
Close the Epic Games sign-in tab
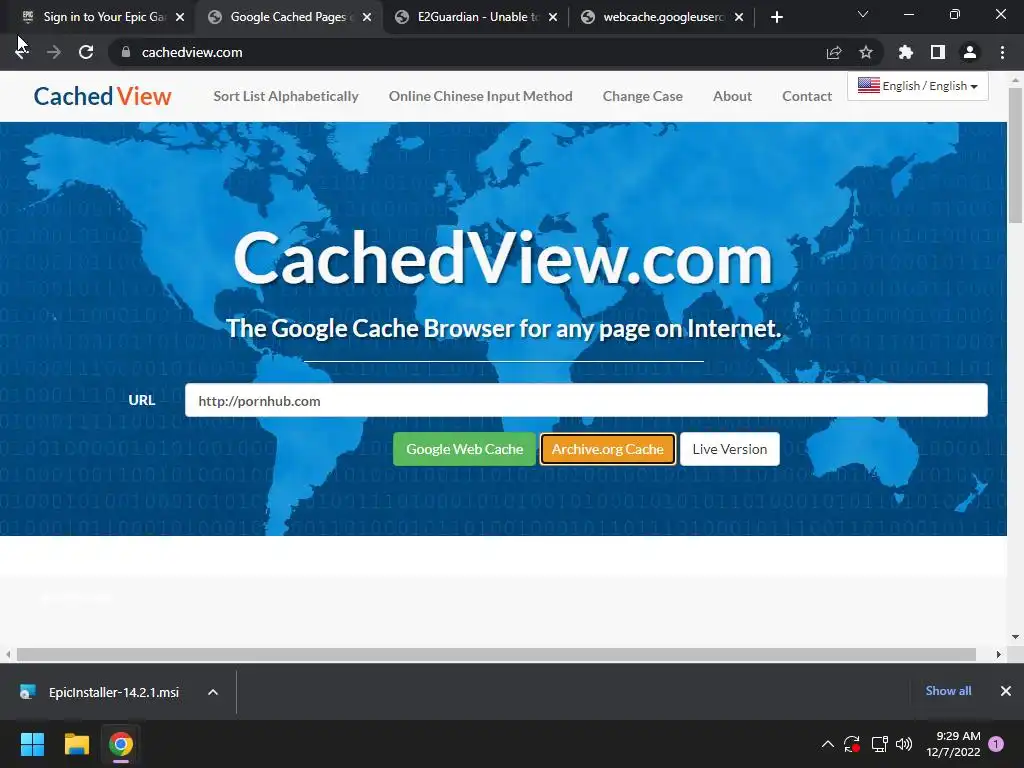[180, 17]
